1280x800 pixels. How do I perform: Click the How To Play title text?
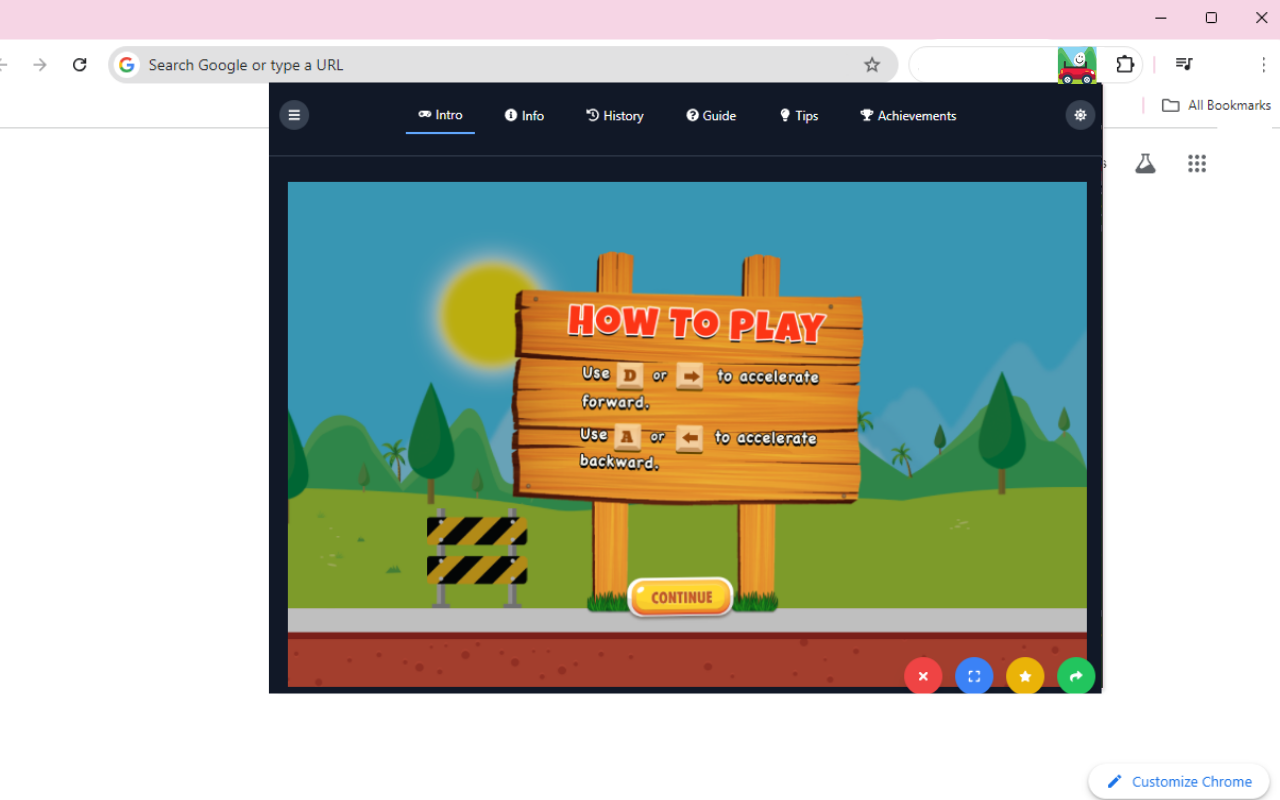tap(696, 322)
